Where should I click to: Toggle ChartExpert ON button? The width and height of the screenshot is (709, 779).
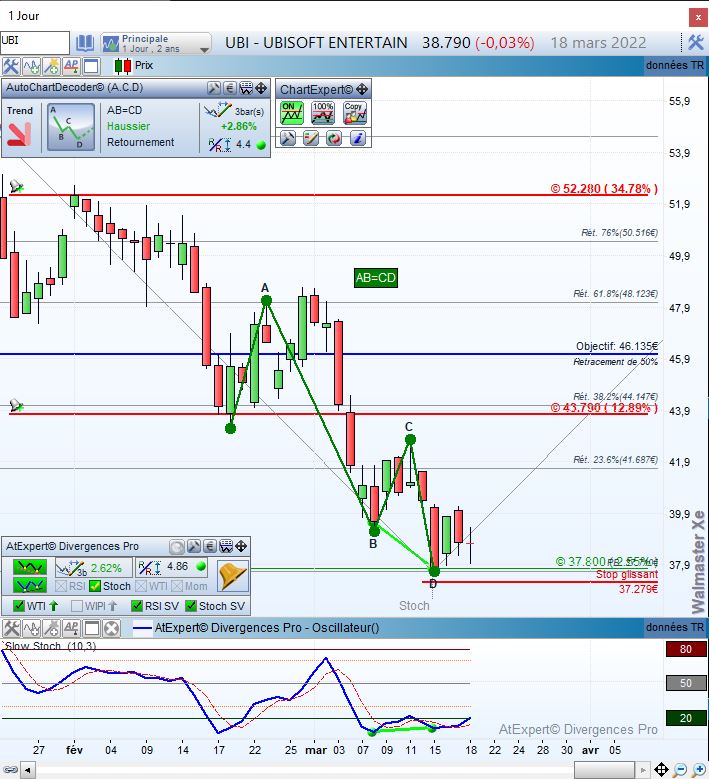(x=291, y=113)
